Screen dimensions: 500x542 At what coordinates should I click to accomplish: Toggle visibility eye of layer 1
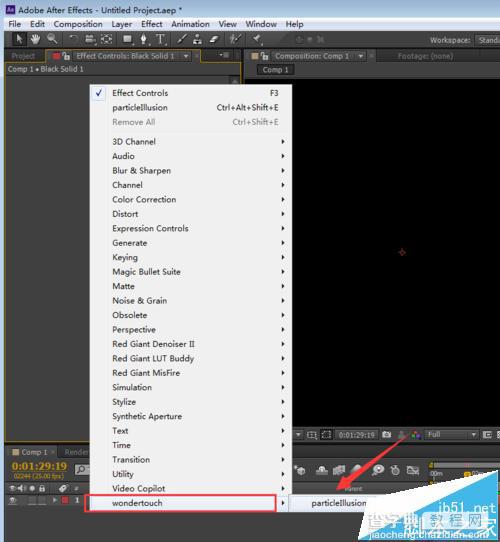[13, 500]
